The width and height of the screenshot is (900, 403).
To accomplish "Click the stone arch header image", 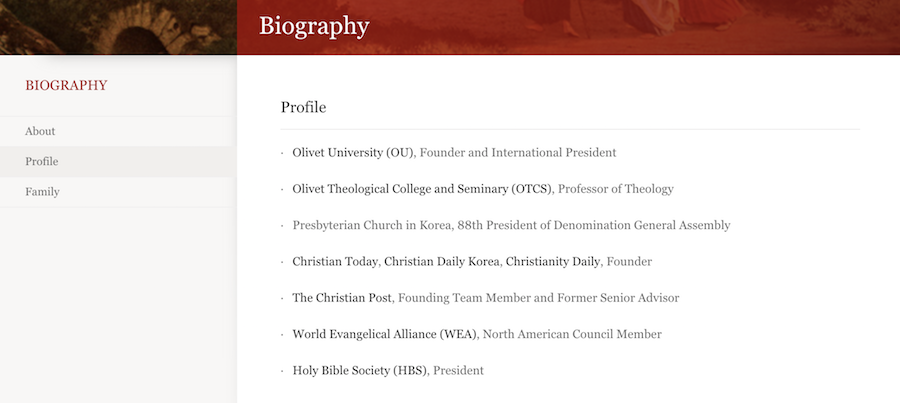I will point(118,27).
